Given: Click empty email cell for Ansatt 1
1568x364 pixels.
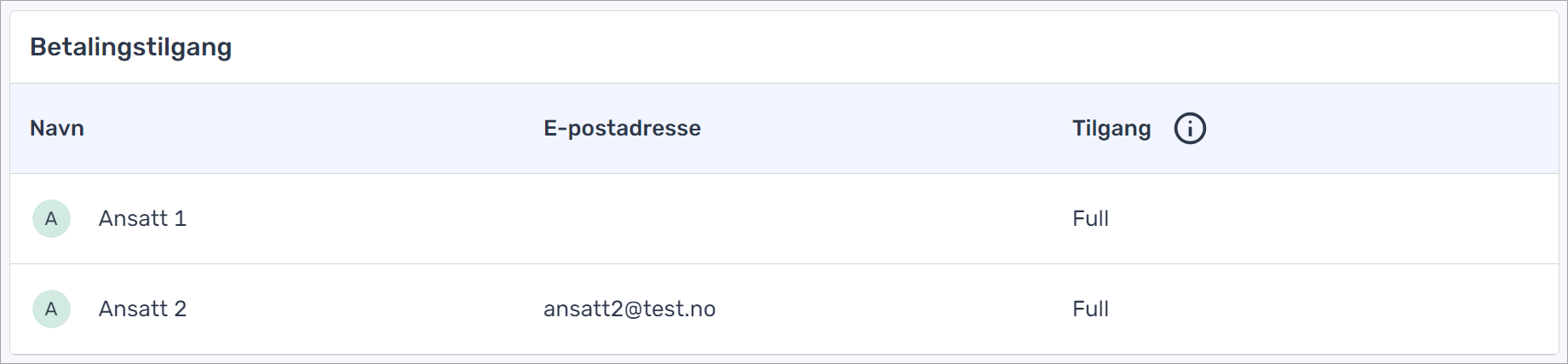Looking at the screenshot, I should (792, 219).
